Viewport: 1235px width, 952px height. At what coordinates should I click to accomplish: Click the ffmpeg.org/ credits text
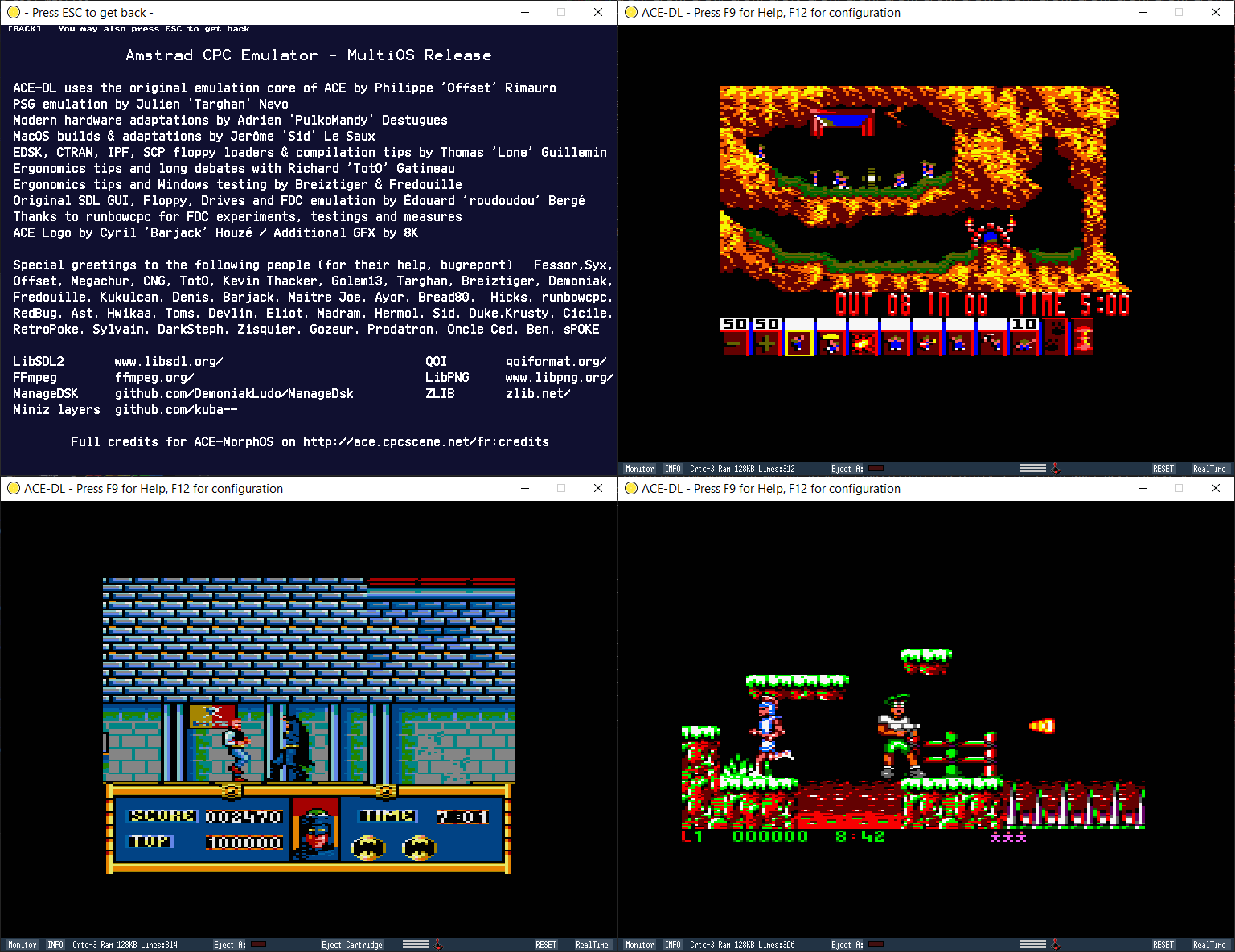[x=154, y=378]
